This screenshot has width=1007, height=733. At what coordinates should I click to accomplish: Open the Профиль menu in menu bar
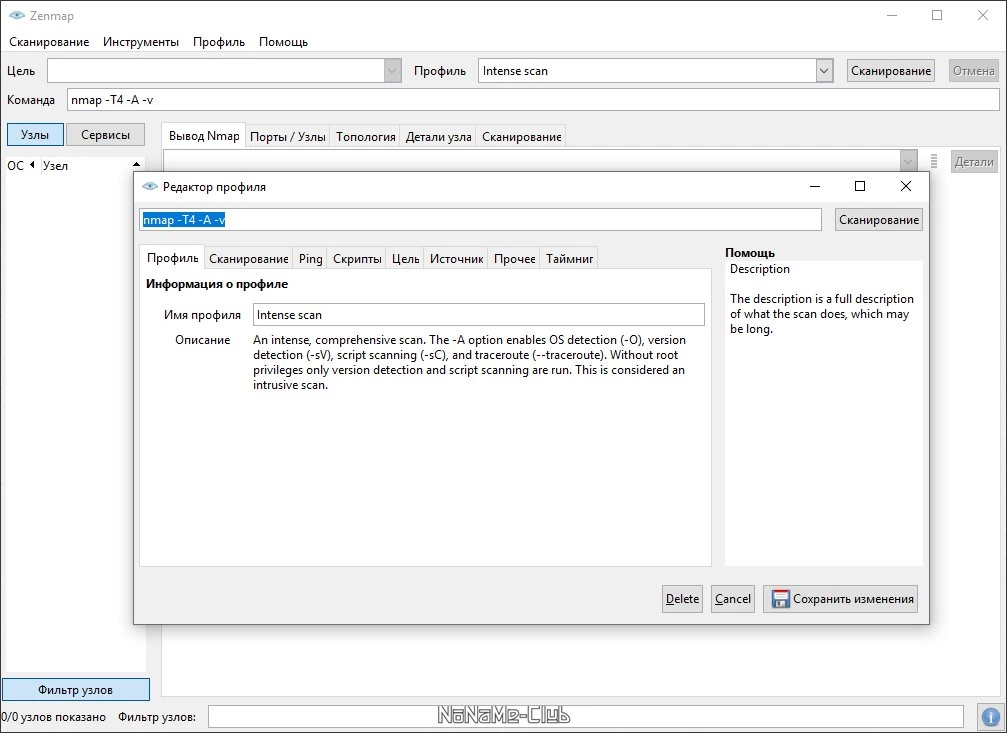point(219,42)
